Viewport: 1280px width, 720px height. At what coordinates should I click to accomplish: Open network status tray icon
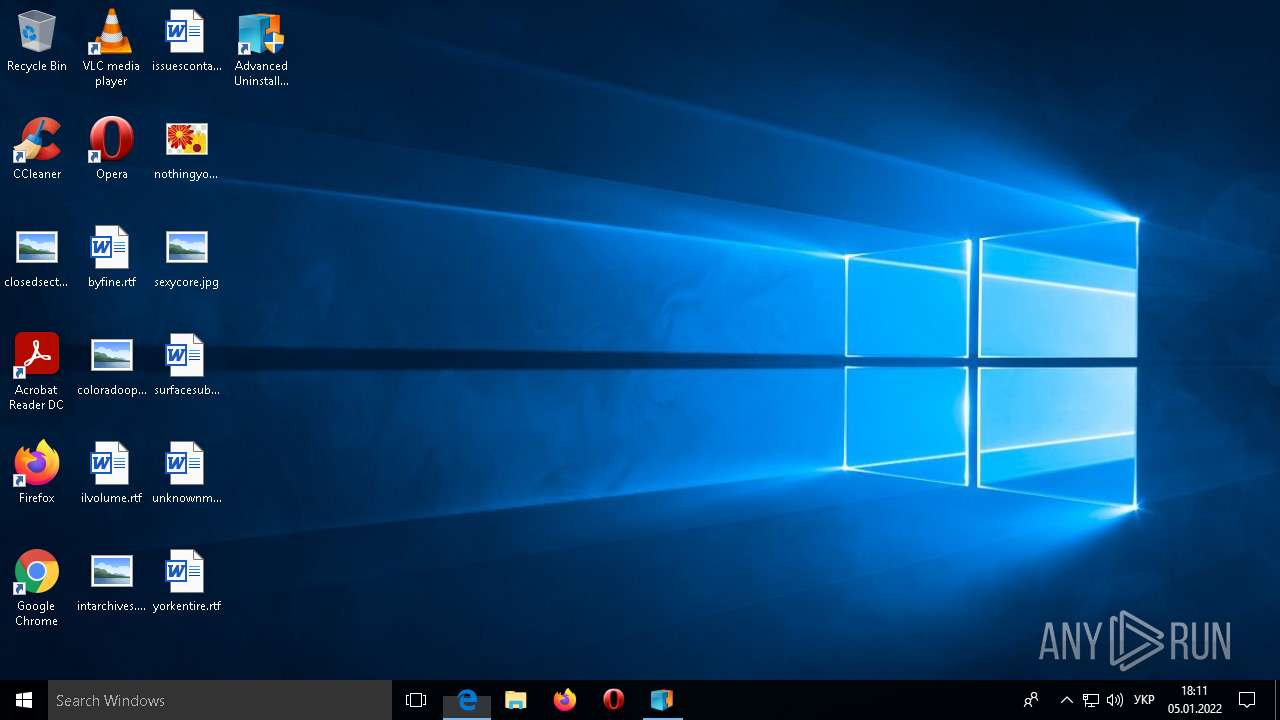[x=1091, y=700]
